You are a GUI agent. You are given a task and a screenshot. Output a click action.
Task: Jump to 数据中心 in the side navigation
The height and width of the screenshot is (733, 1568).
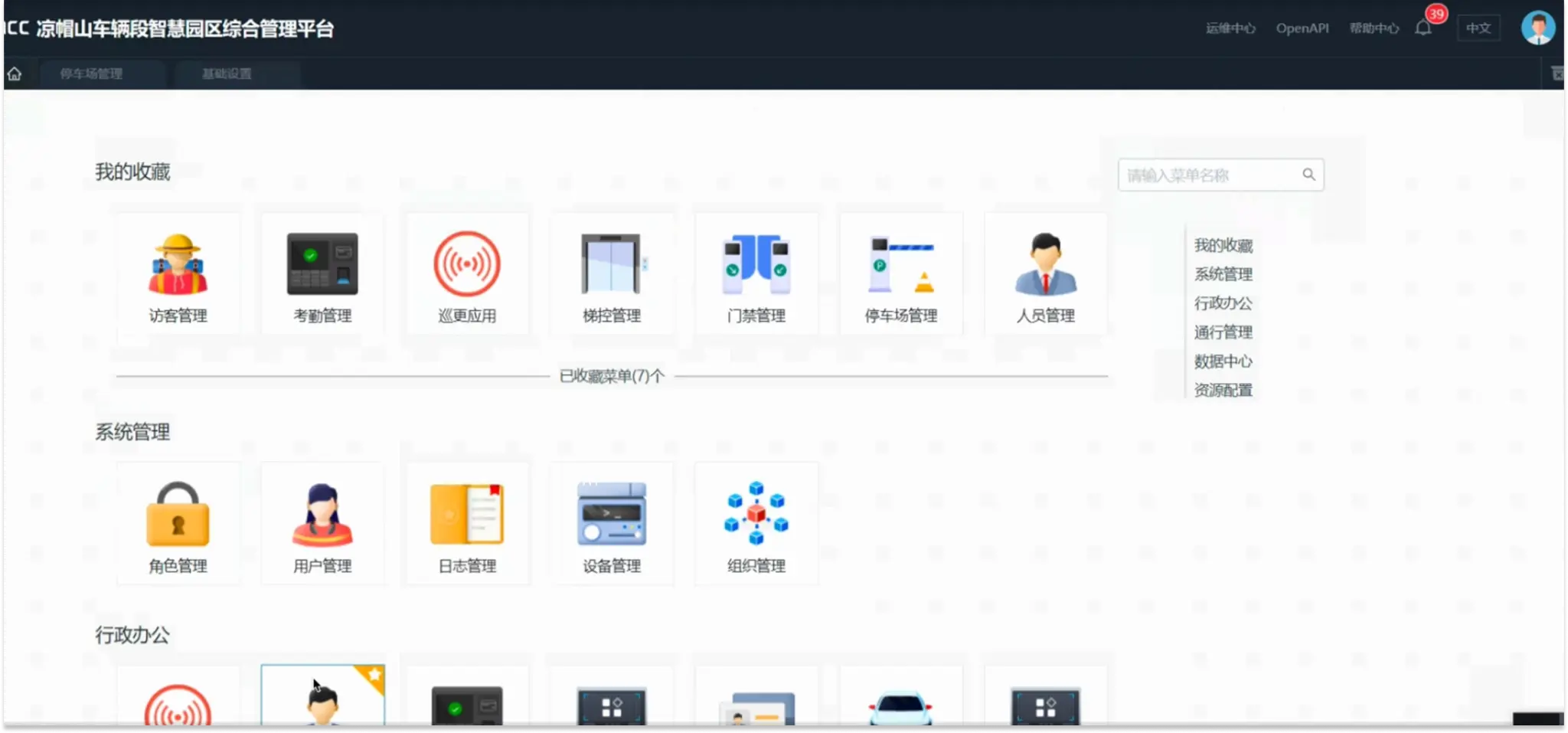pos(1223,362)
